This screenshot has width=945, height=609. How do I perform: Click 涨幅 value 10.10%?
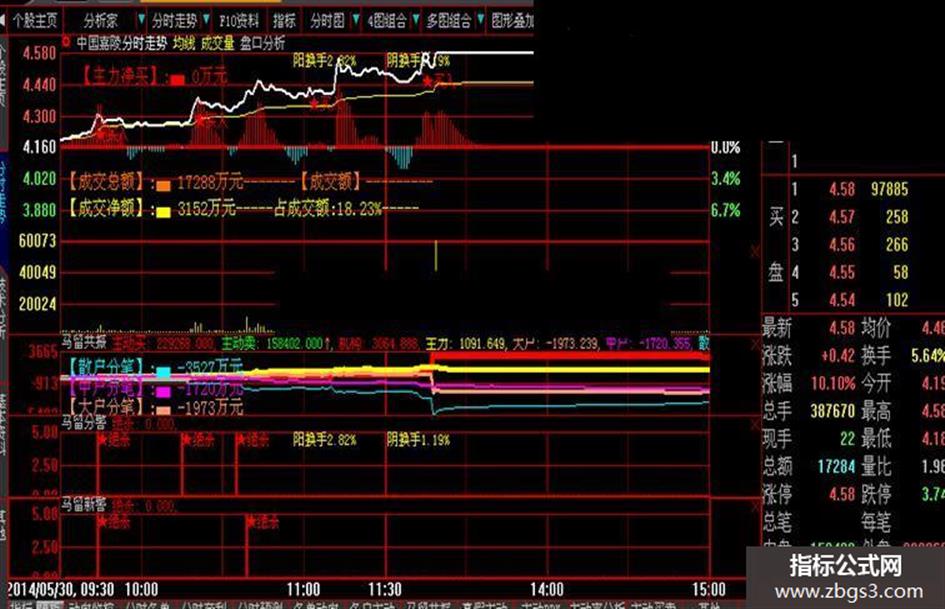point(833,383)
